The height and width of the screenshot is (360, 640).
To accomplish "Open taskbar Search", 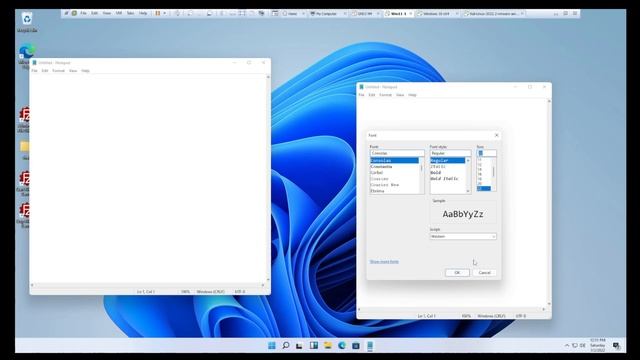I will tap(286, 346).
